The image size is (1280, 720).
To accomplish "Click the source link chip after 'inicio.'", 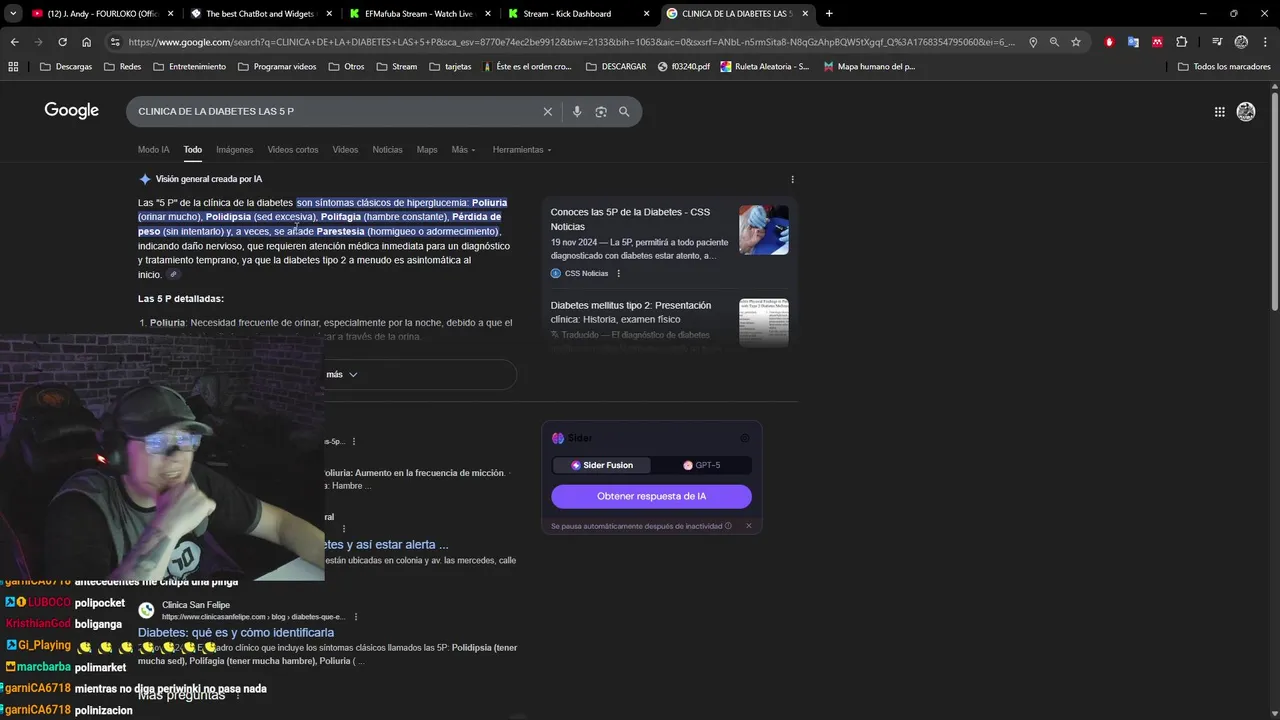I will (x=173, y=275).
